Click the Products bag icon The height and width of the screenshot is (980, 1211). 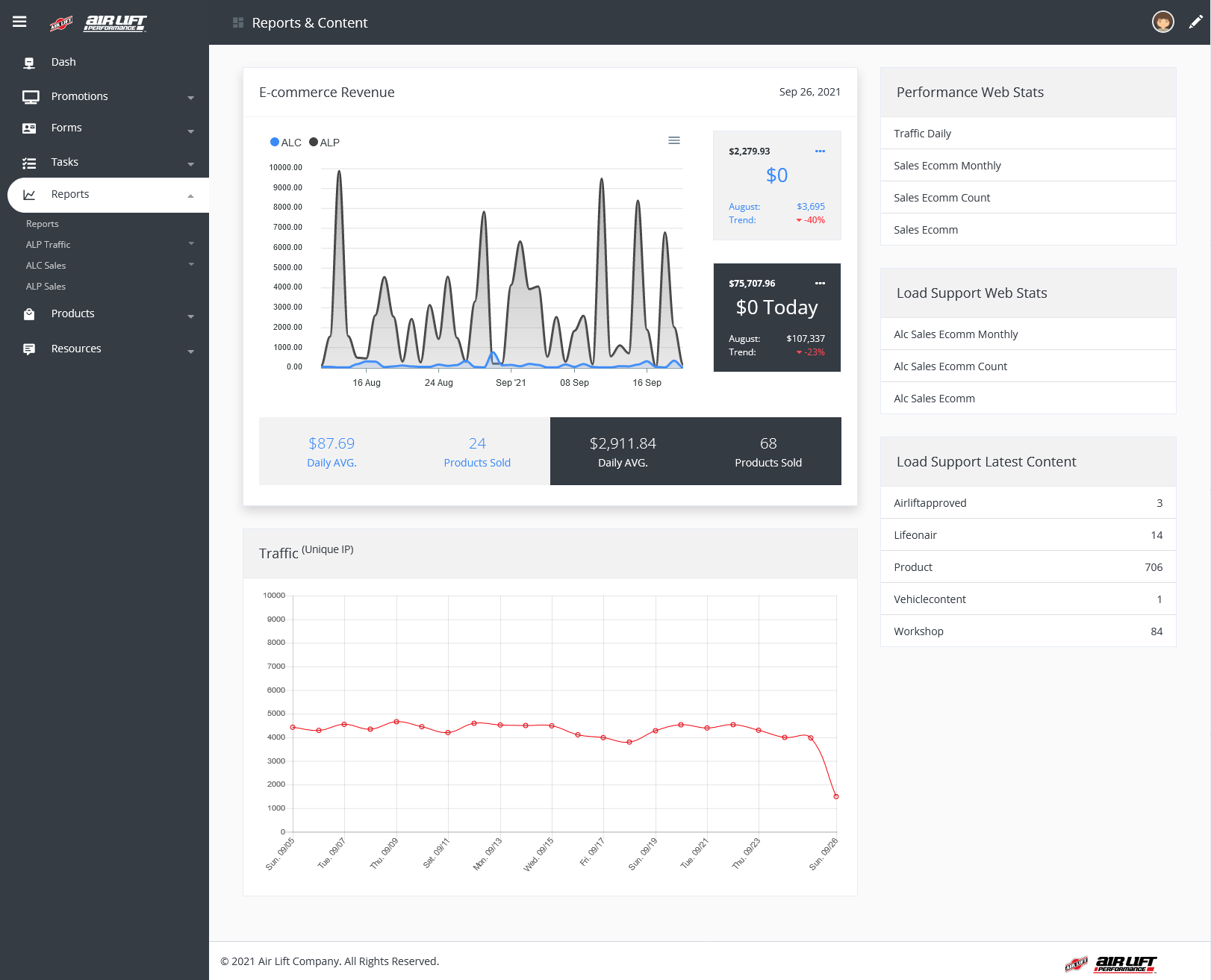coord(29,314)
